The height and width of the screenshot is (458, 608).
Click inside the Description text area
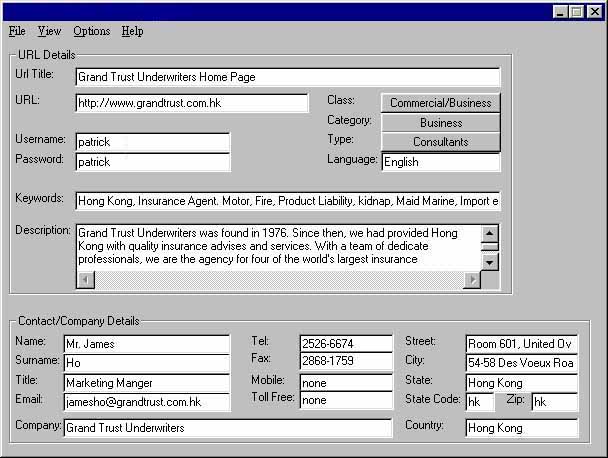[278, 246]
